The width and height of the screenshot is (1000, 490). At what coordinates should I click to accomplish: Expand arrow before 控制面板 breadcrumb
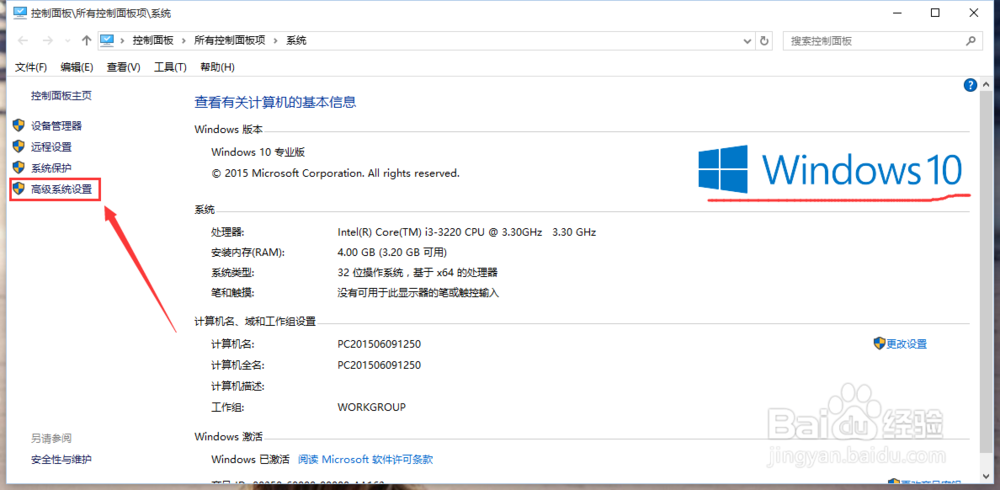click(122, 41)
